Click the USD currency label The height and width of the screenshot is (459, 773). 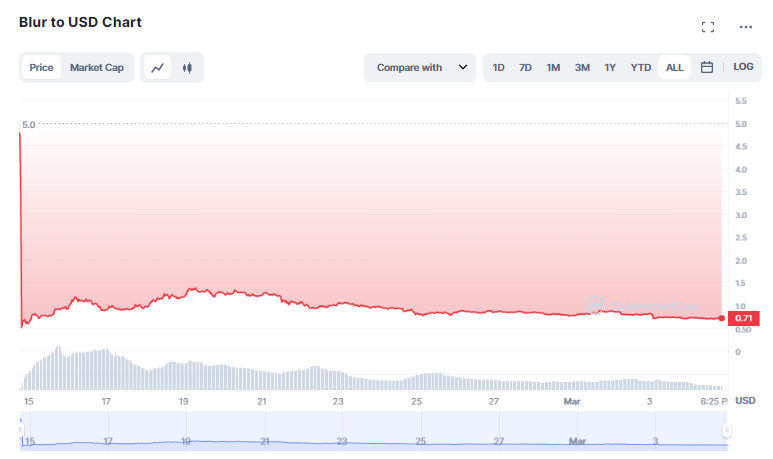[745, 400]
